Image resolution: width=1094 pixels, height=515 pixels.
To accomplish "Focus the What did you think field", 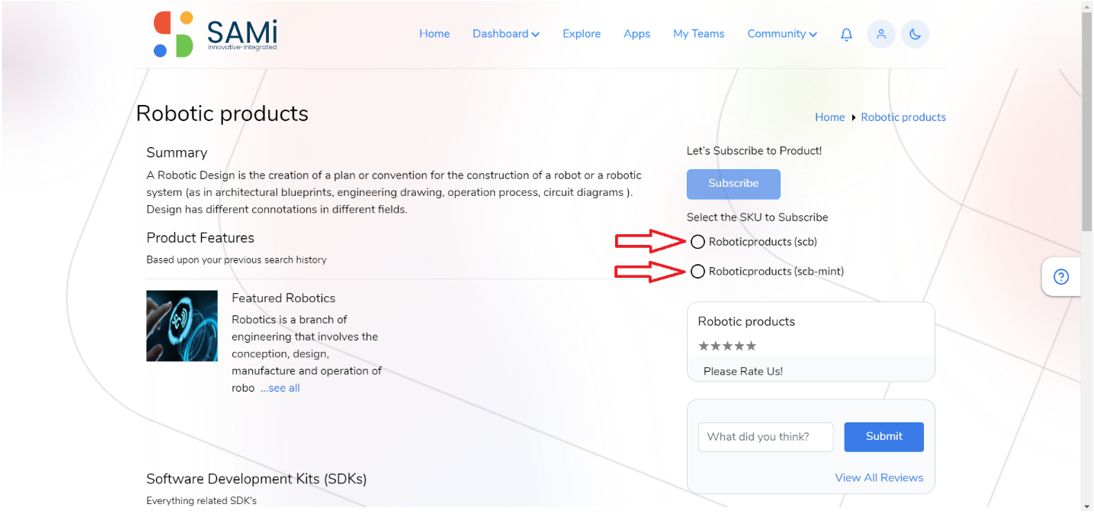I will point(766,437).
